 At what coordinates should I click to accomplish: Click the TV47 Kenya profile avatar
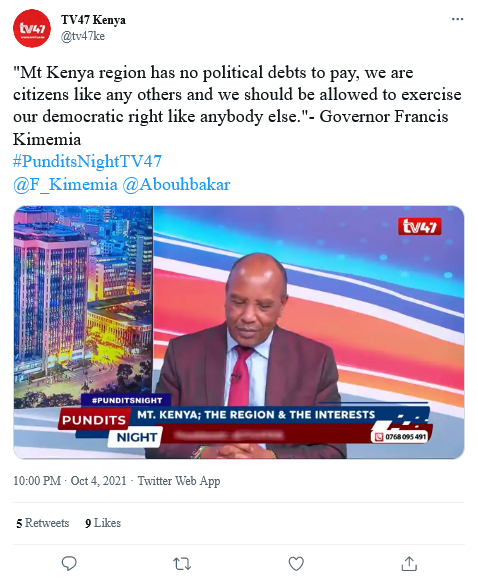point(32,29)
